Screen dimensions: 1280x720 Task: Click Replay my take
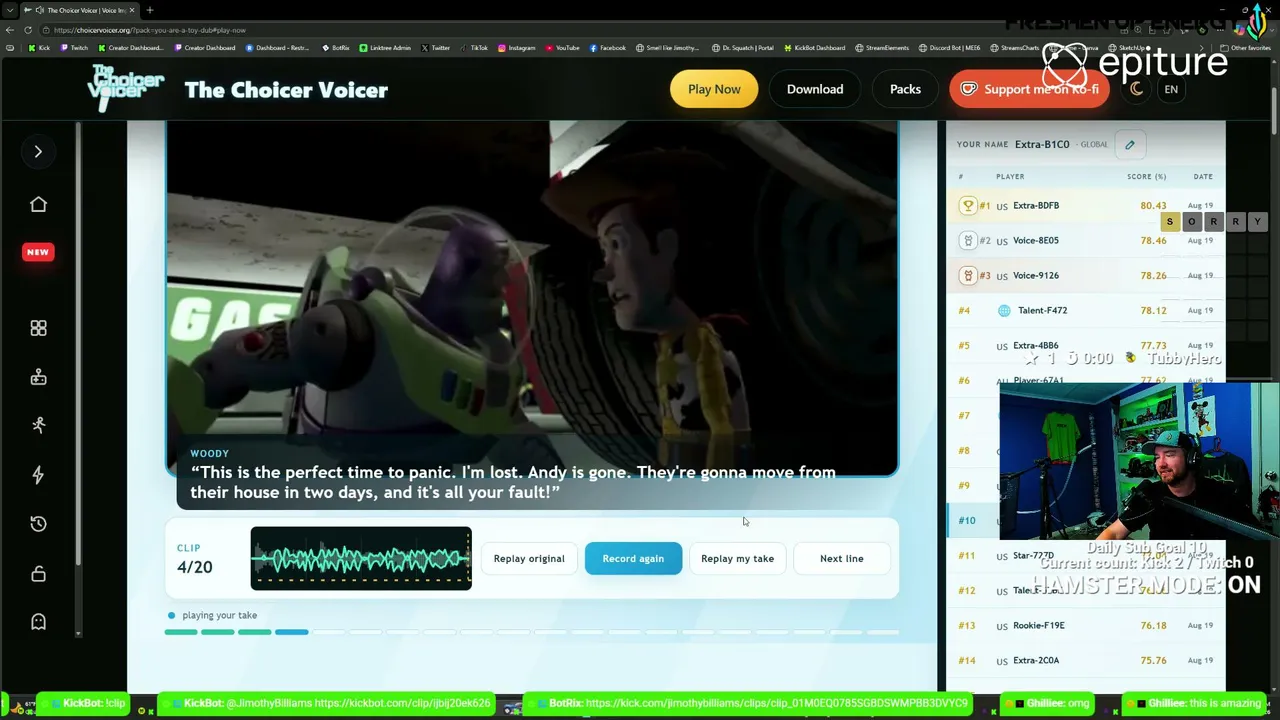(737, 559)
